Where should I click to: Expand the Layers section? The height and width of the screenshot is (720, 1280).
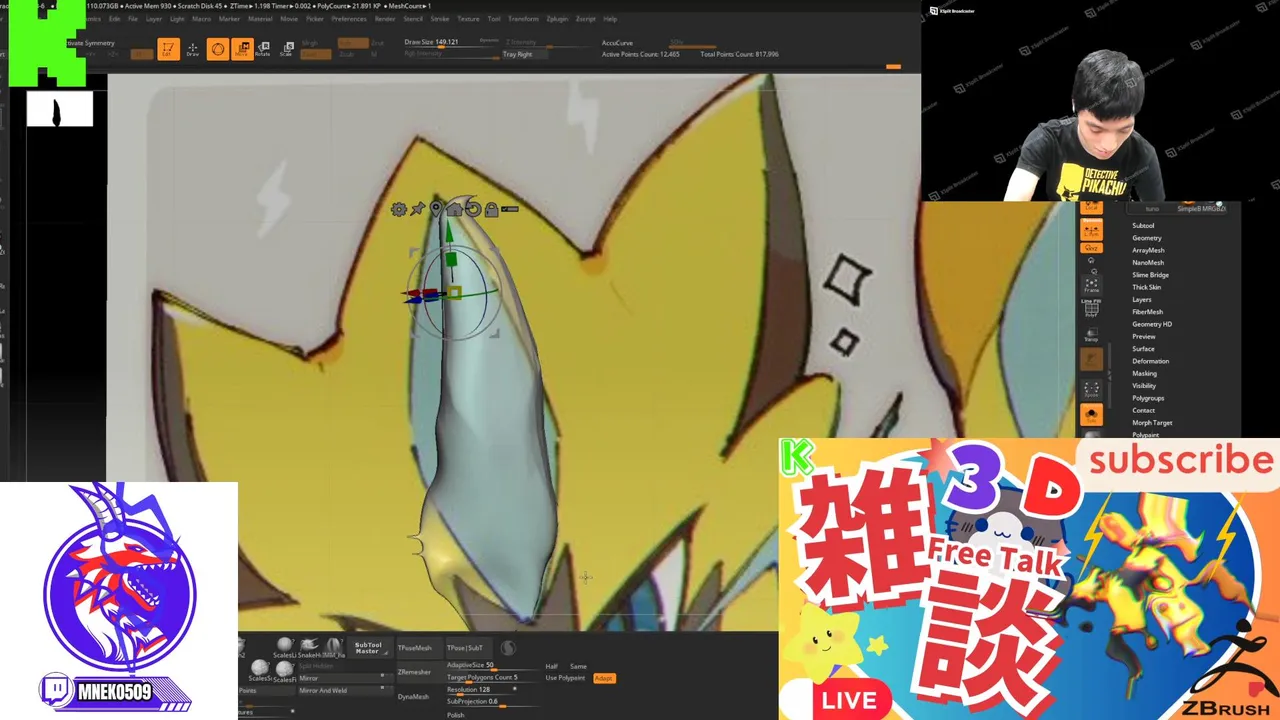1141,299
